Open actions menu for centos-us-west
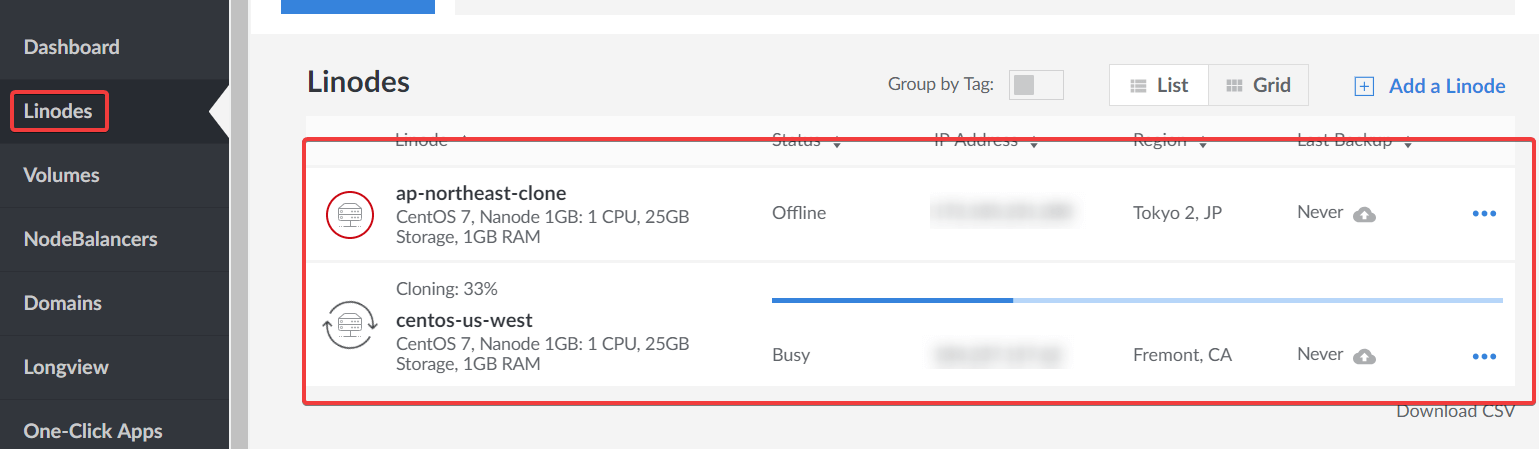The image size is (1539, 449). pos(1484,356)
